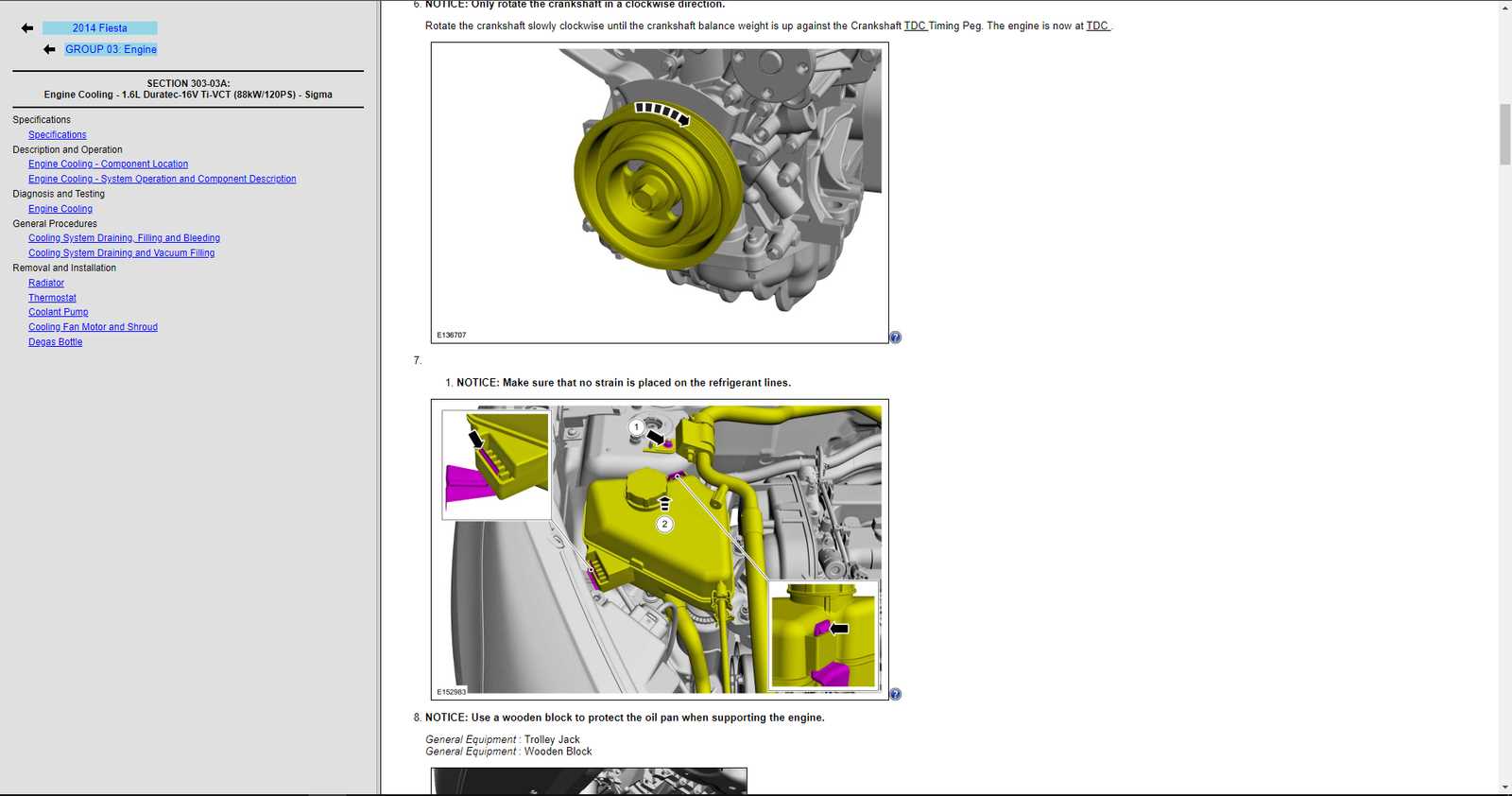This screenshot has height=796, width=1512.
Task: Click the 'Description and Operation' heading
Action: 67,149
